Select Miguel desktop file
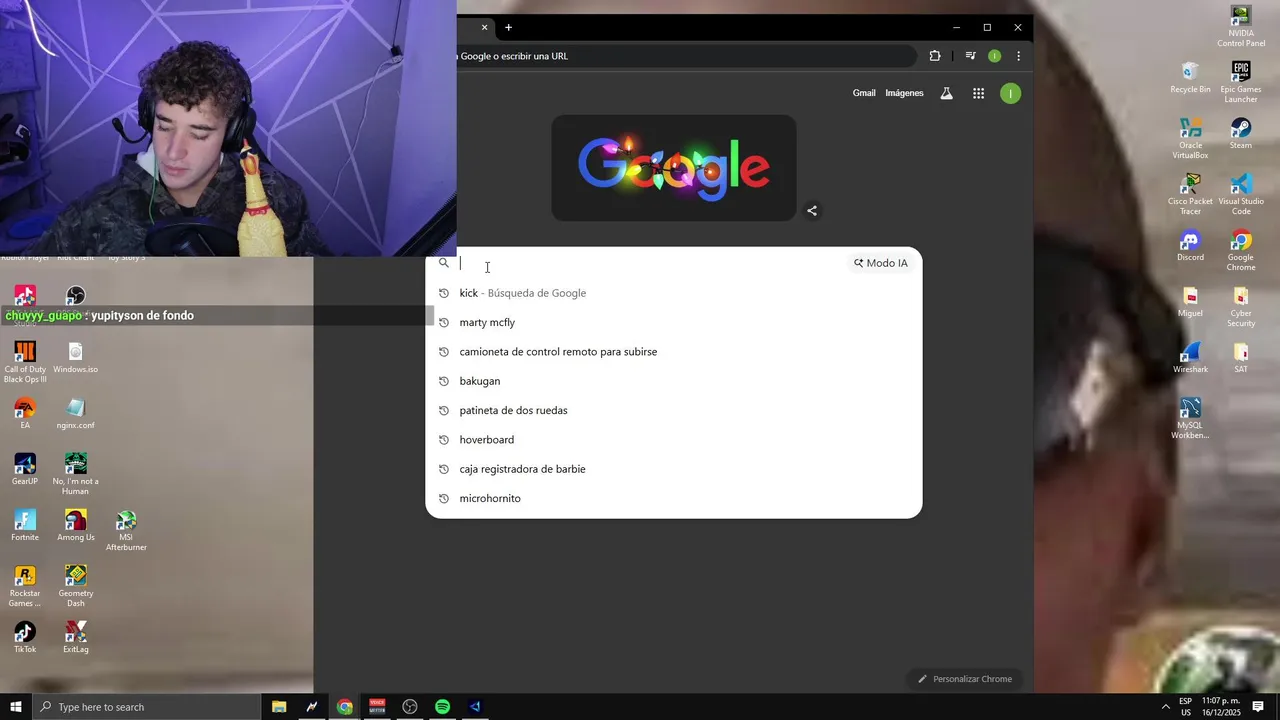 [1190, 301]
